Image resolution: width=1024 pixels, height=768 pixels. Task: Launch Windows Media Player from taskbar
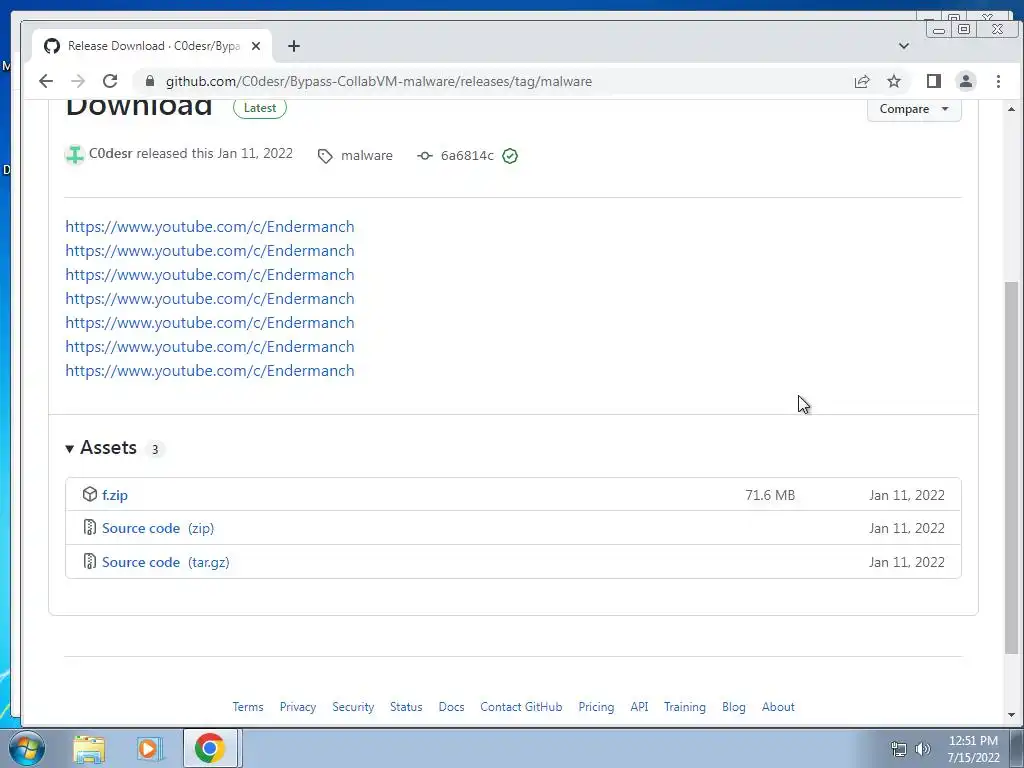tap(149, 748)
